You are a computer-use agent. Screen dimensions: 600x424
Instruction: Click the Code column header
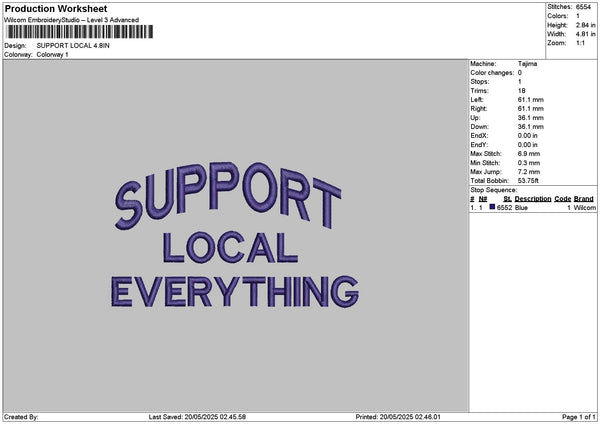click(562, 199)
